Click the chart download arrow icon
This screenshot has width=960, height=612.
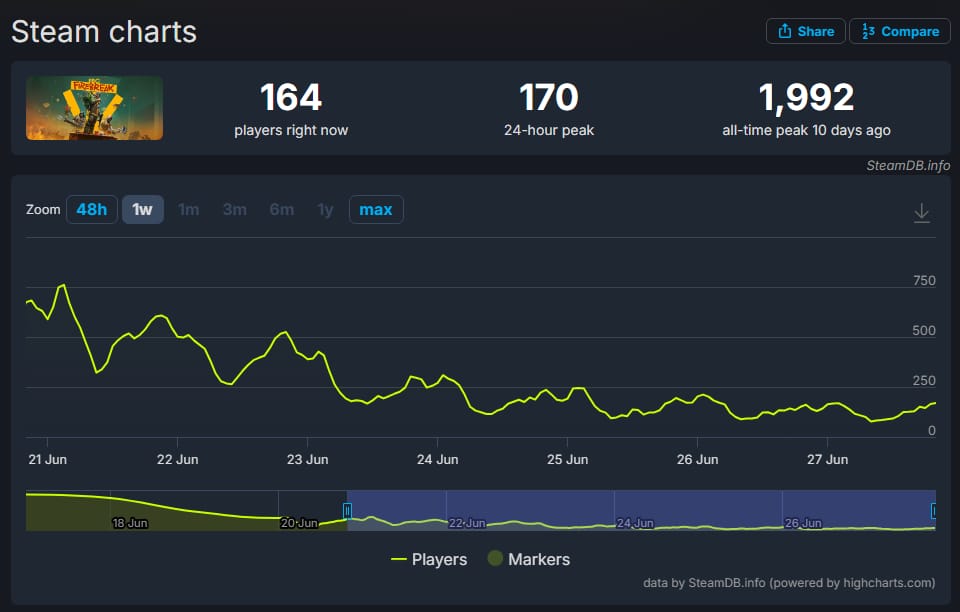(x=921, y=212)
